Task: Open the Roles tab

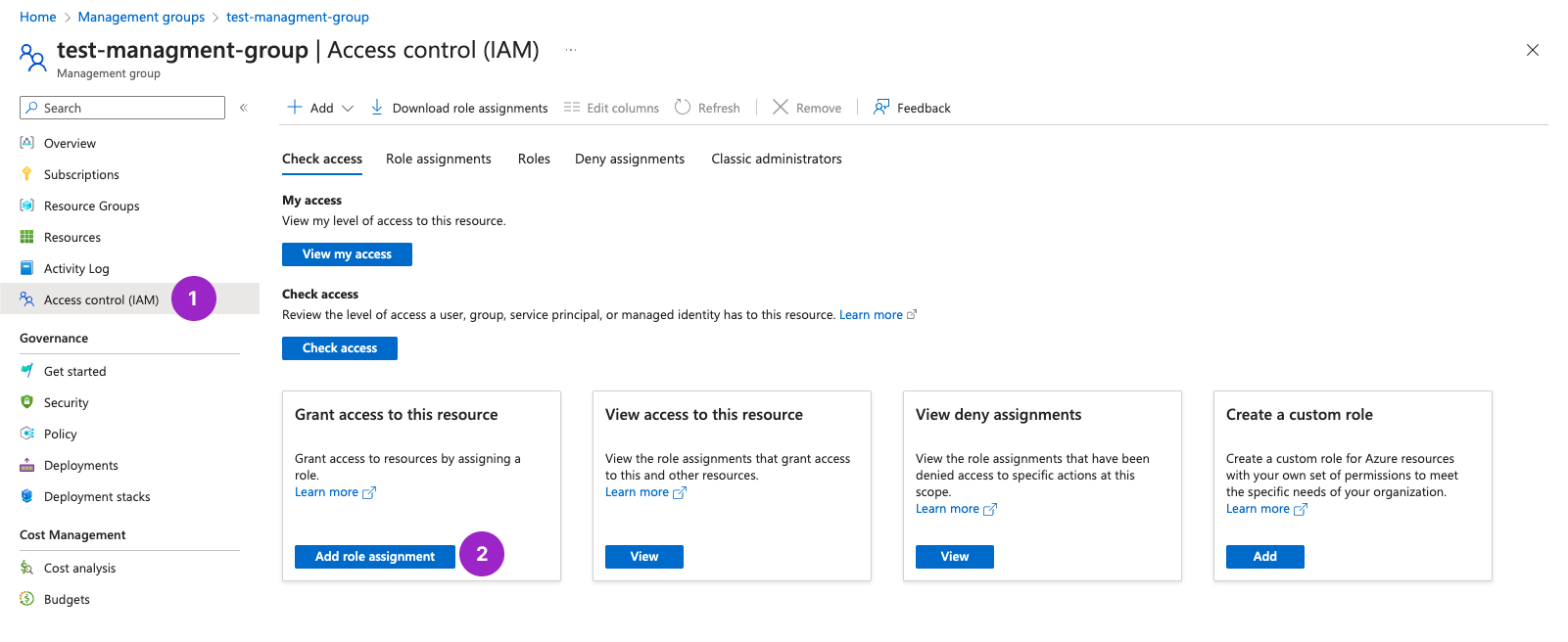Action: [x=534, y=159]
